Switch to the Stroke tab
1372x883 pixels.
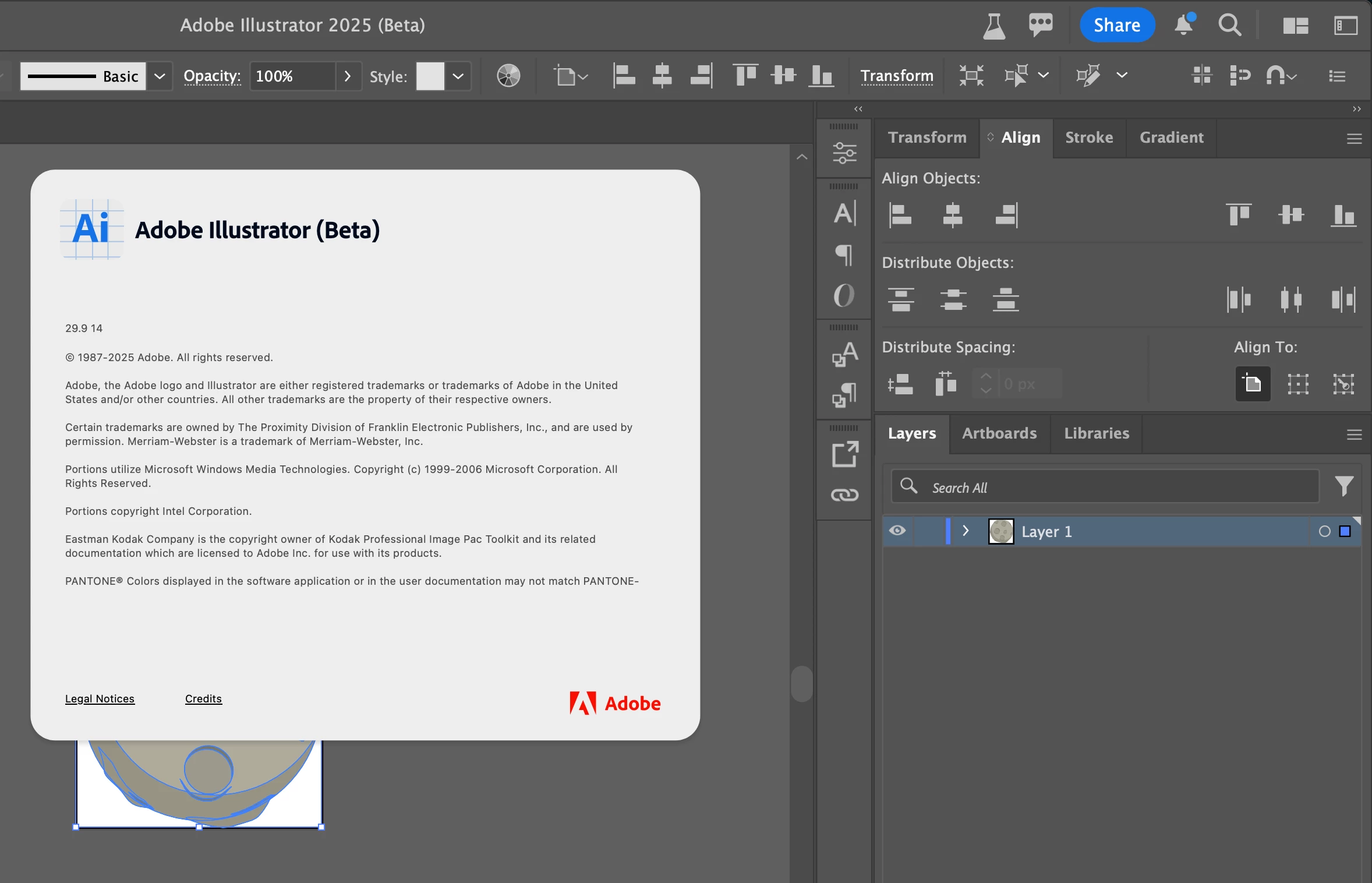click(x=1088, y=137)
